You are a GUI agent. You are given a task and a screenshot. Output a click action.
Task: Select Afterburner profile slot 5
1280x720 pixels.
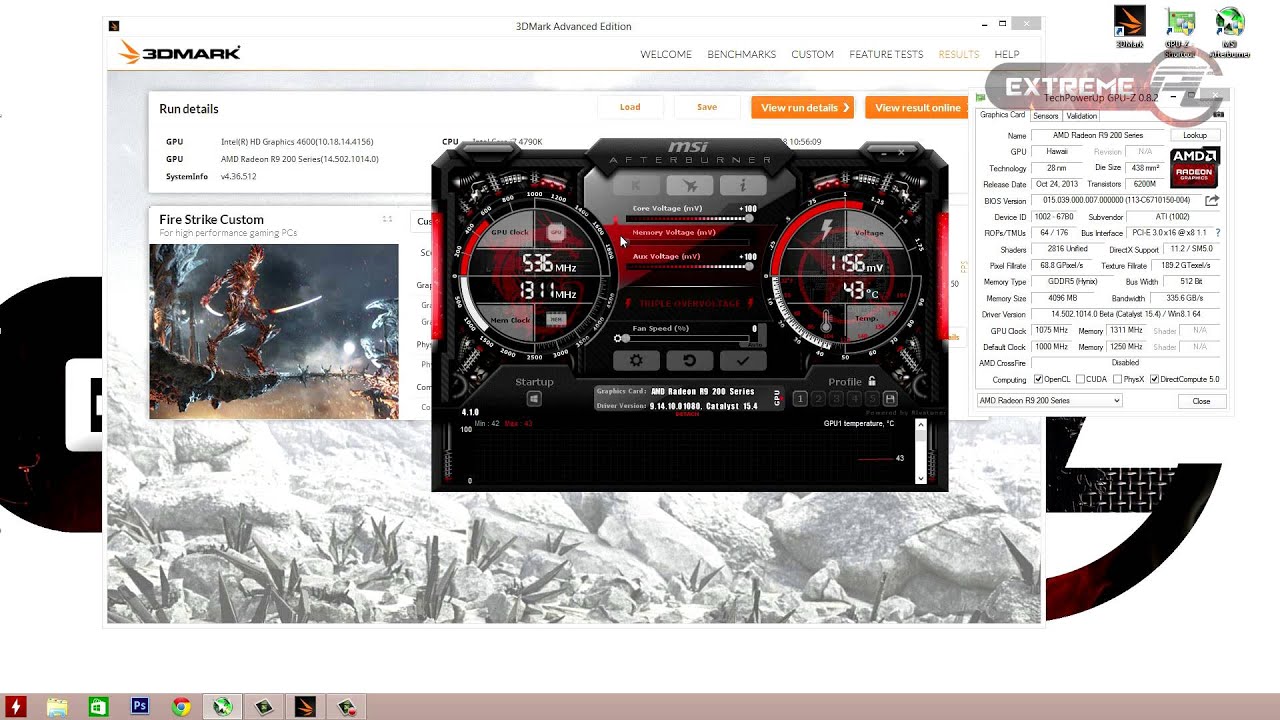872,399
